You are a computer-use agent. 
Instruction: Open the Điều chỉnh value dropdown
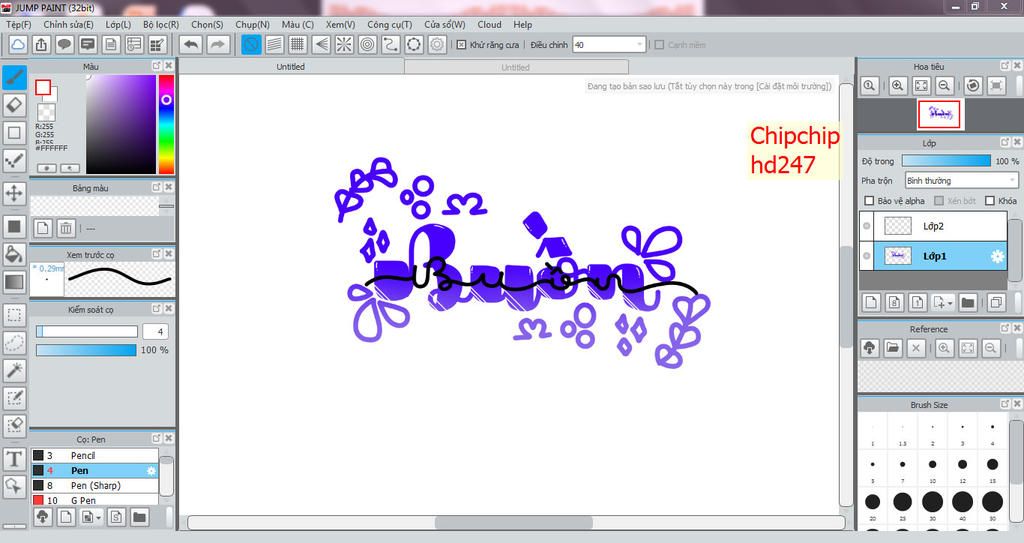(639, 44)
